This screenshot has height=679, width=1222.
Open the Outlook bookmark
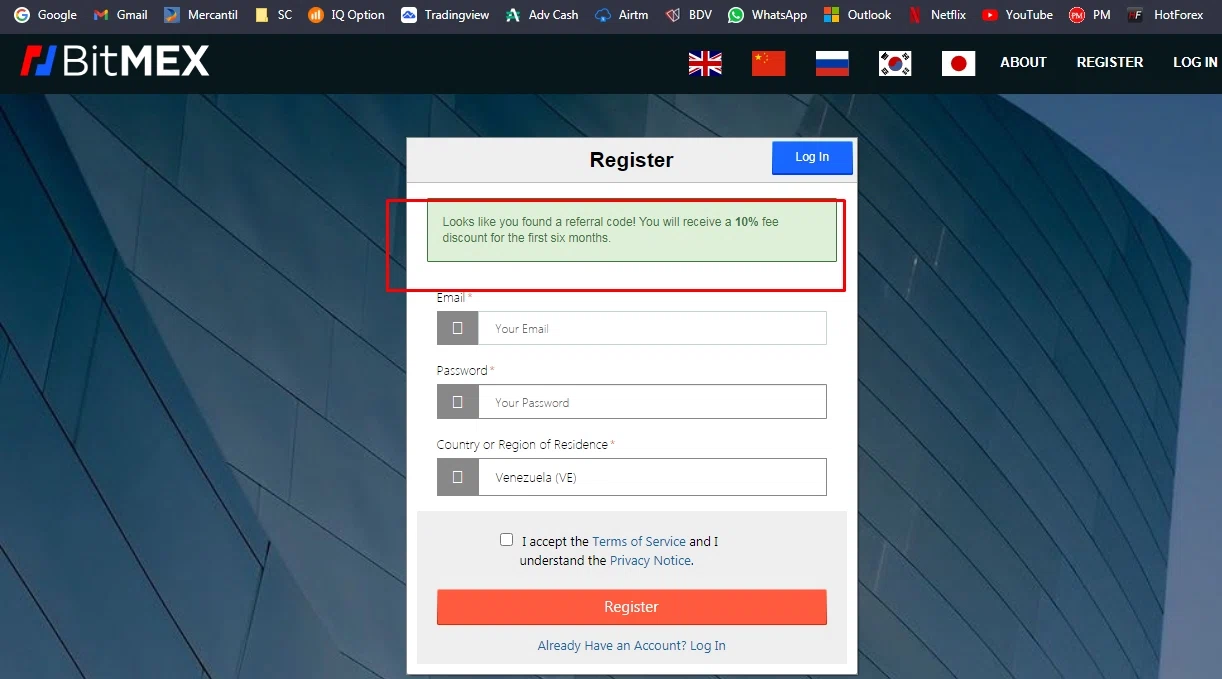[x=857, y=15]
